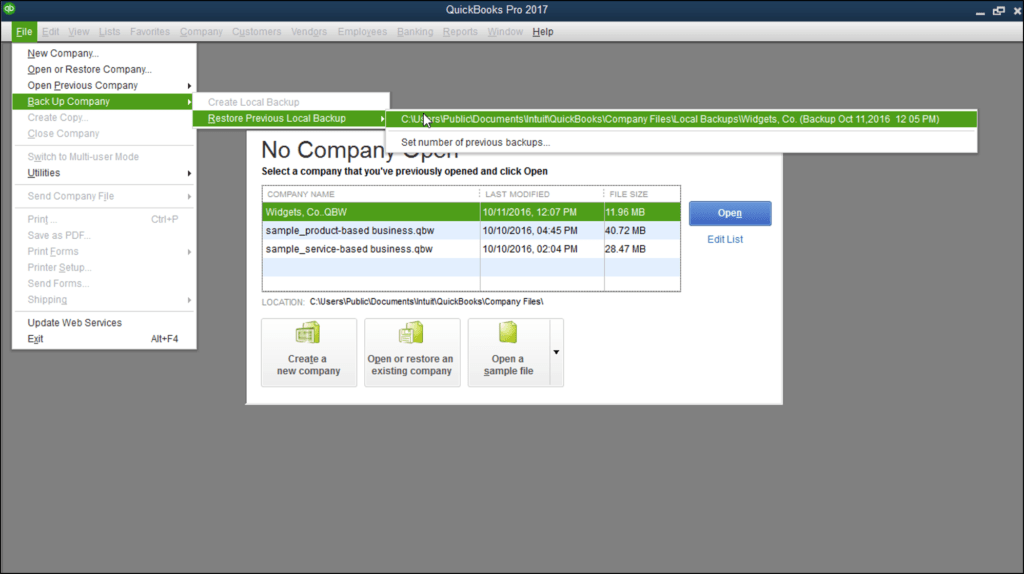Choose Set number of previous backups

pyautogui.click(x=681, y=142)
